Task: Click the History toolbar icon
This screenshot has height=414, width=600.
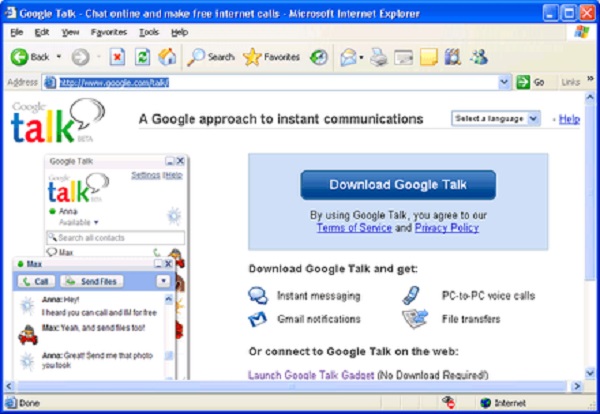Action: tap(319, 57)
